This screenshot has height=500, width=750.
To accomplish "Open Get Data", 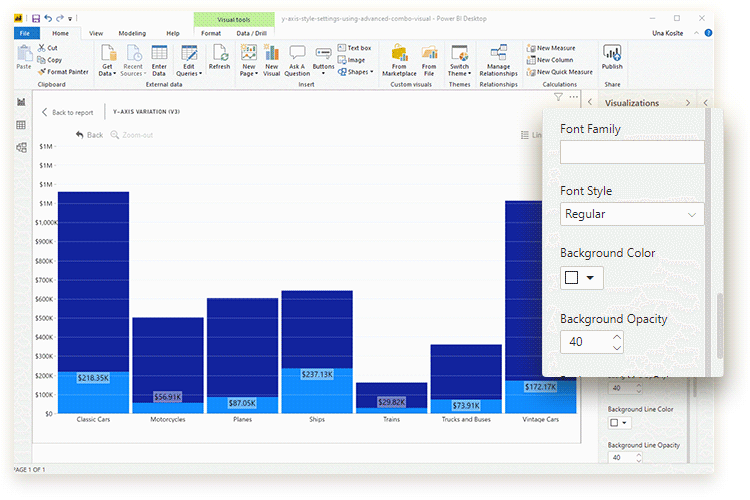I will pyautogui.click(x=107, y=60).
